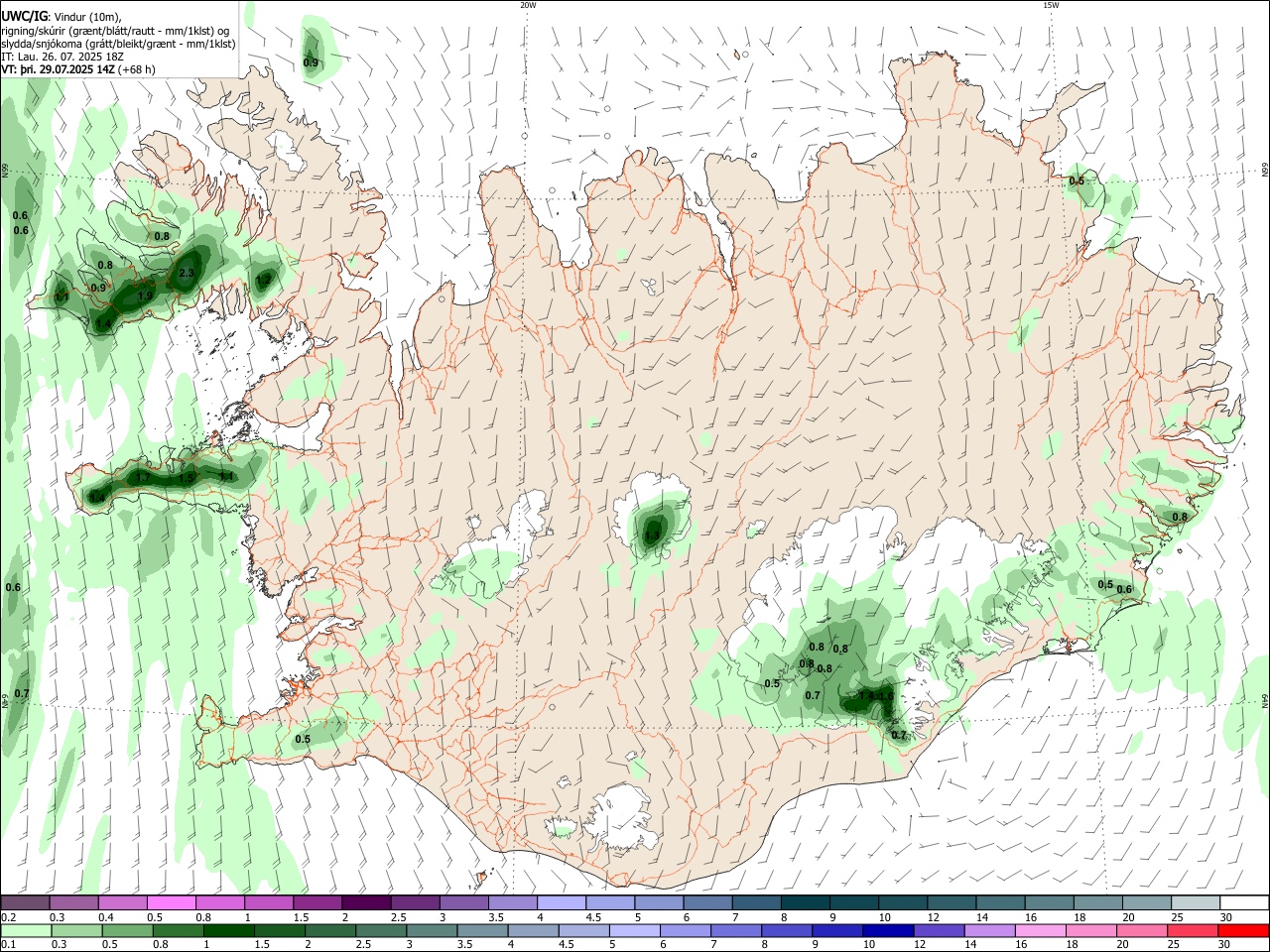Click the 0.8 value on the east coast fjords
Image resolution: width=1270 pixels, height=952 pixels.
point(1180,517)
